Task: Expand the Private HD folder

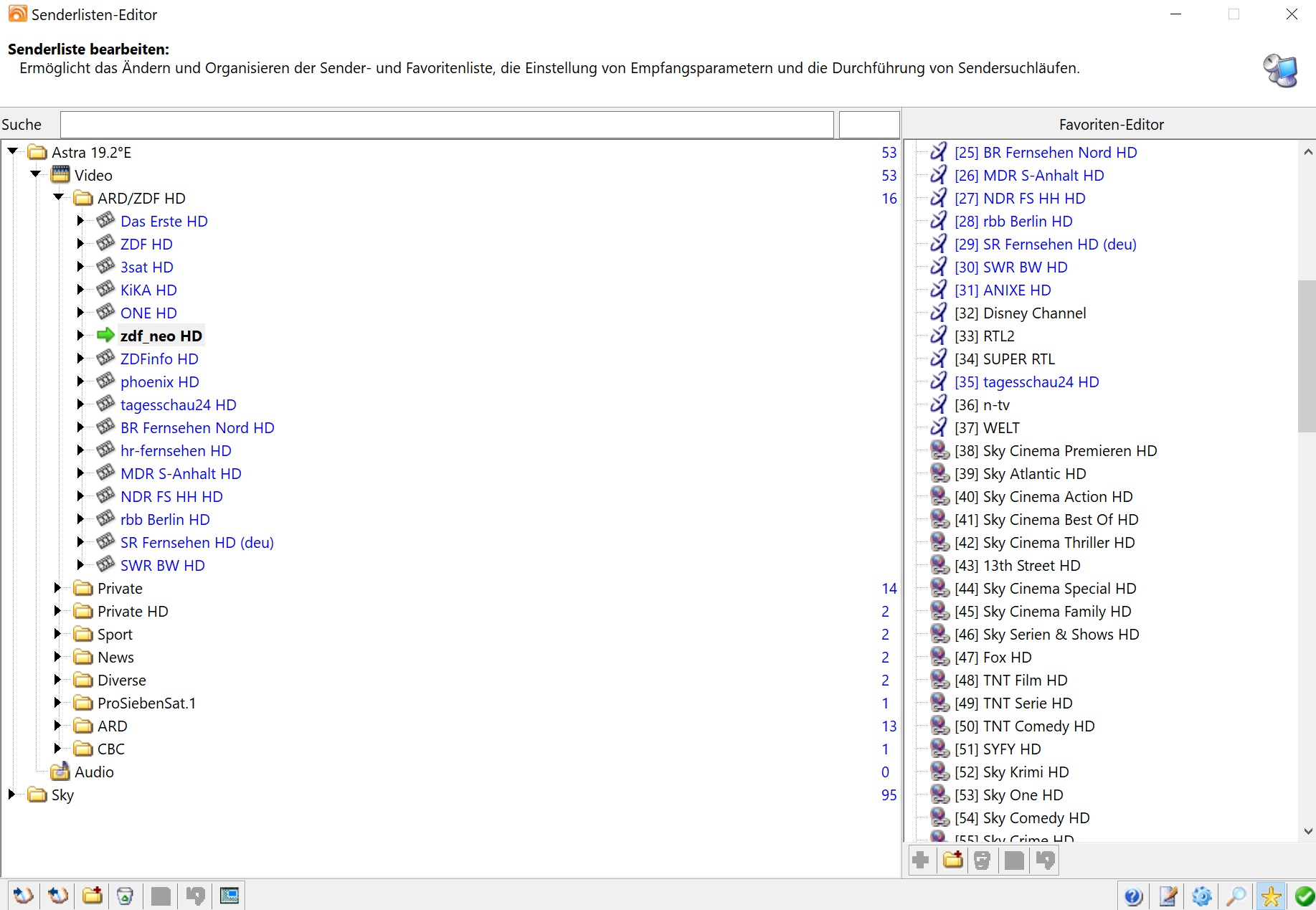Action: point(58,611)
